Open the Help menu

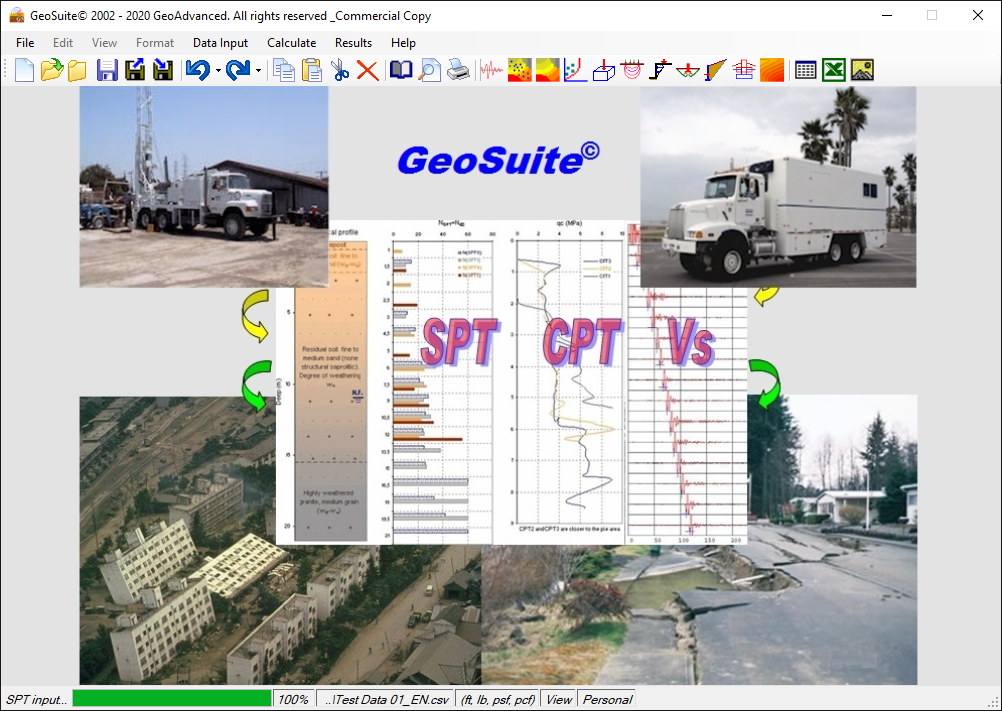tap(403, 43)
